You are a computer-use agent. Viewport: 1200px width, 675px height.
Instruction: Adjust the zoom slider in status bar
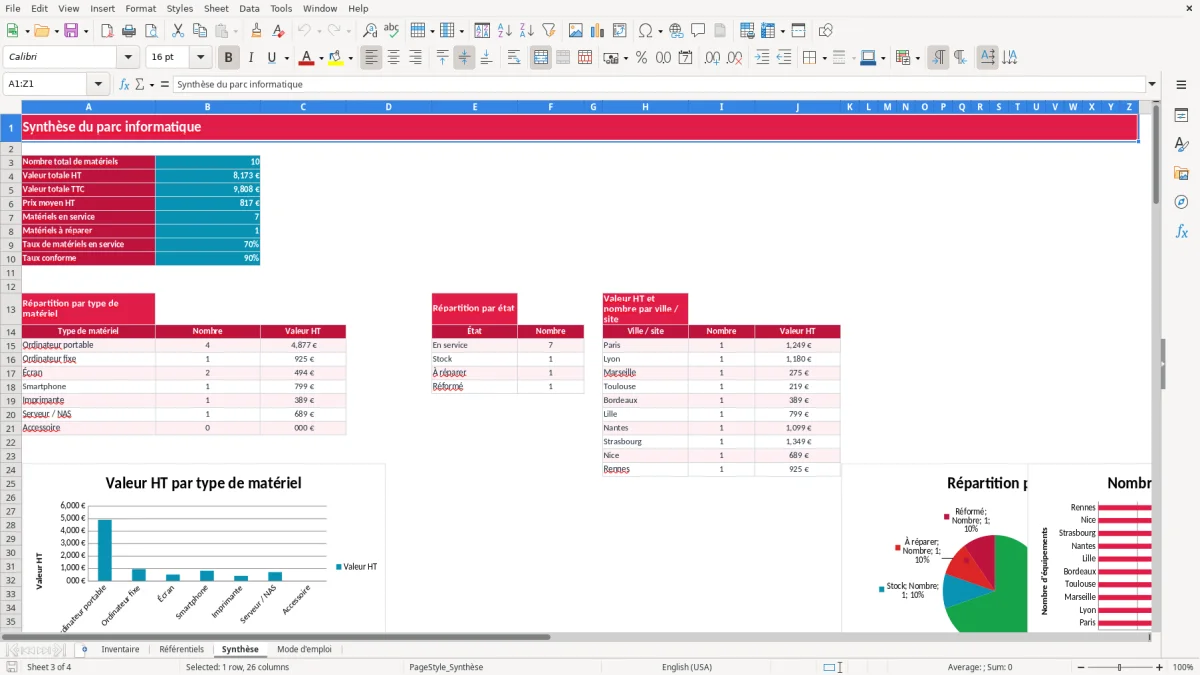1120,667
